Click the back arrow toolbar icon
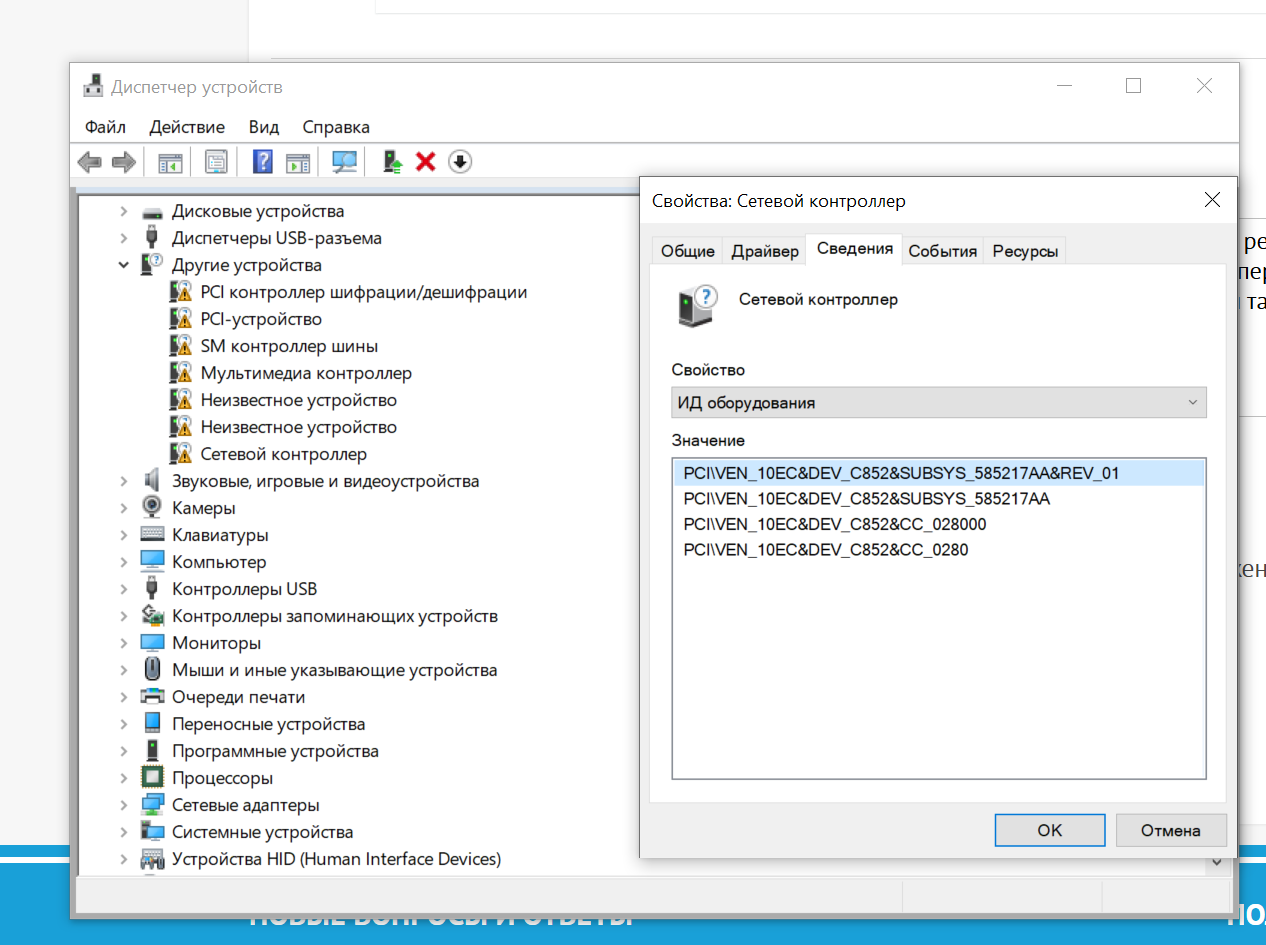The height and width of the screenshot is (945, 1266). coord(90,161)
